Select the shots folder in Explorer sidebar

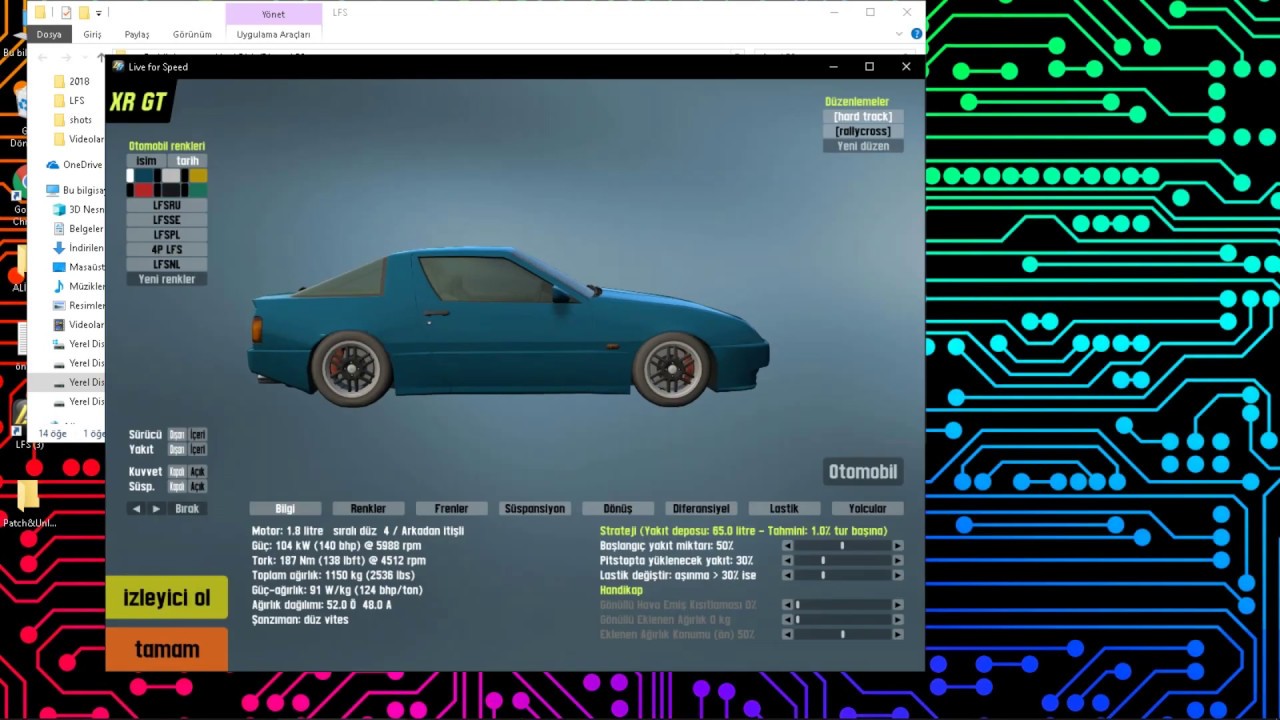click(81, 120)
